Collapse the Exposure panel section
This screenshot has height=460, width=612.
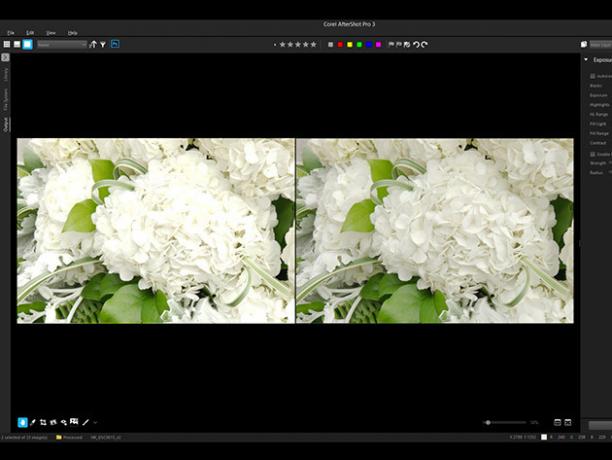coord(586,60)
